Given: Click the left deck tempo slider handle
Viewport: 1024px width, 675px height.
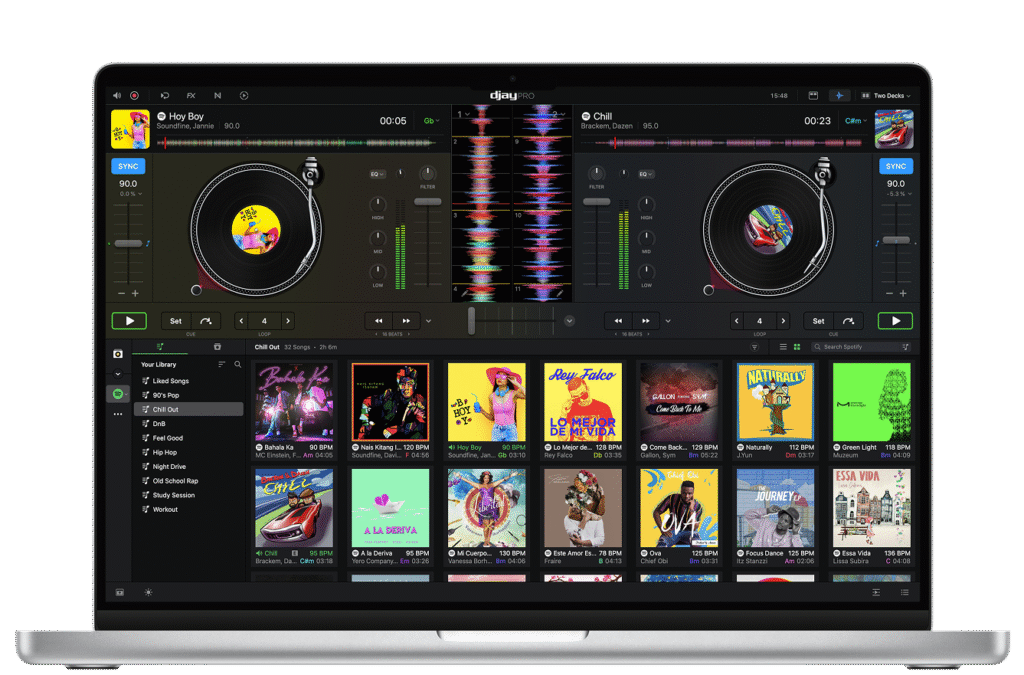Looking at the screenshot, I should click(x=128, y=243).
